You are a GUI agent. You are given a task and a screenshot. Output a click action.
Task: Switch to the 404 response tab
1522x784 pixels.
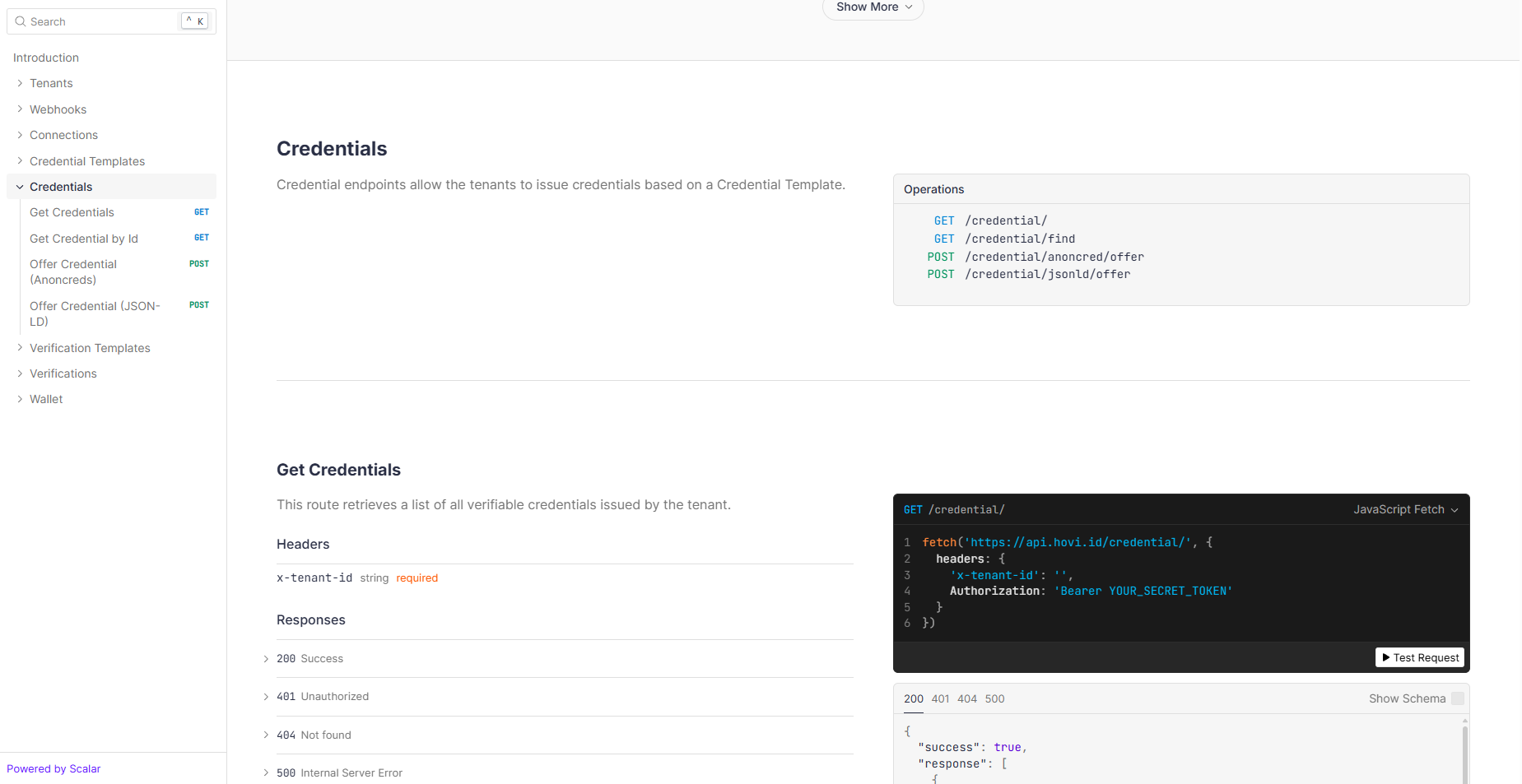coord(966,699)
